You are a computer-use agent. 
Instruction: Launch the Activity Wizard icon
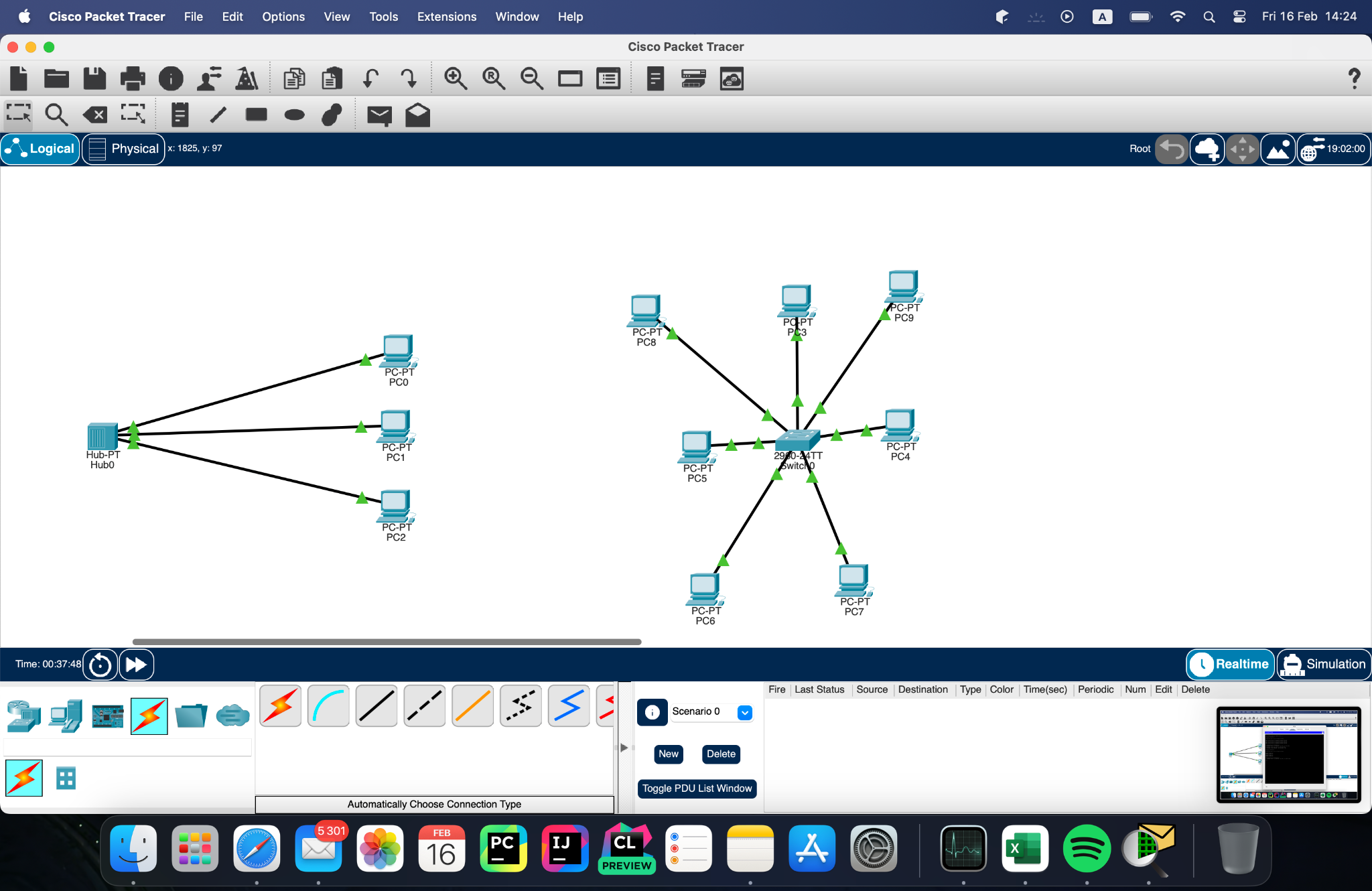pos(247,78)
